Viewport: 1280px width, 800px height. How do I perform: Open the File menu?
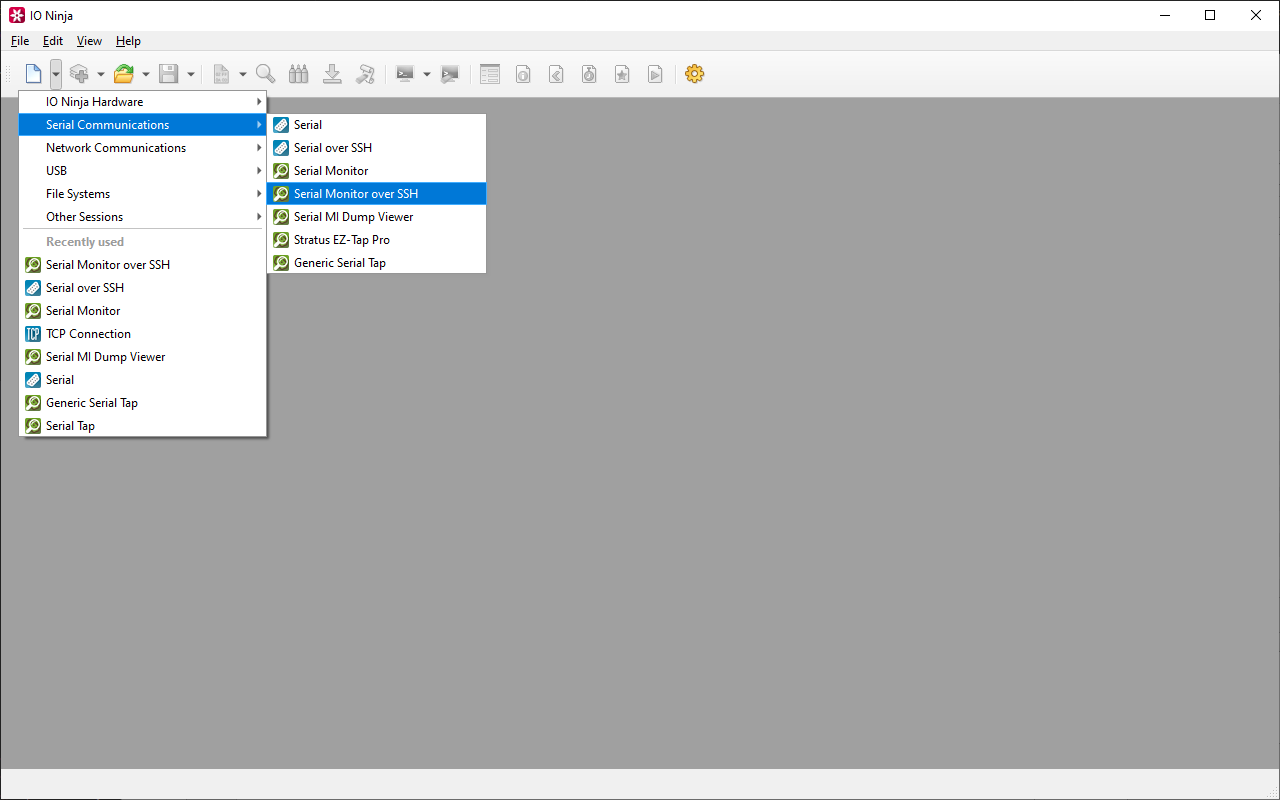(x=20, y=41)
